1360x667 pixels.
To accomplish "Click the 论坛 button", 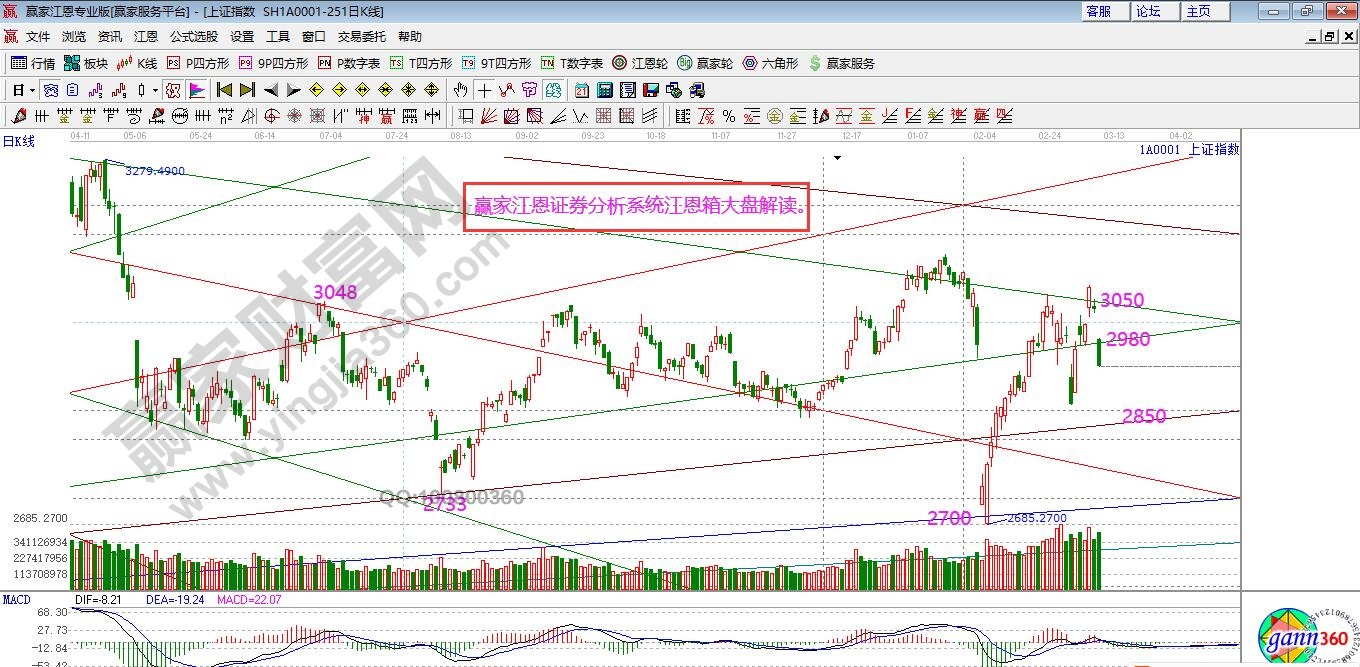I will [1148, 11].
